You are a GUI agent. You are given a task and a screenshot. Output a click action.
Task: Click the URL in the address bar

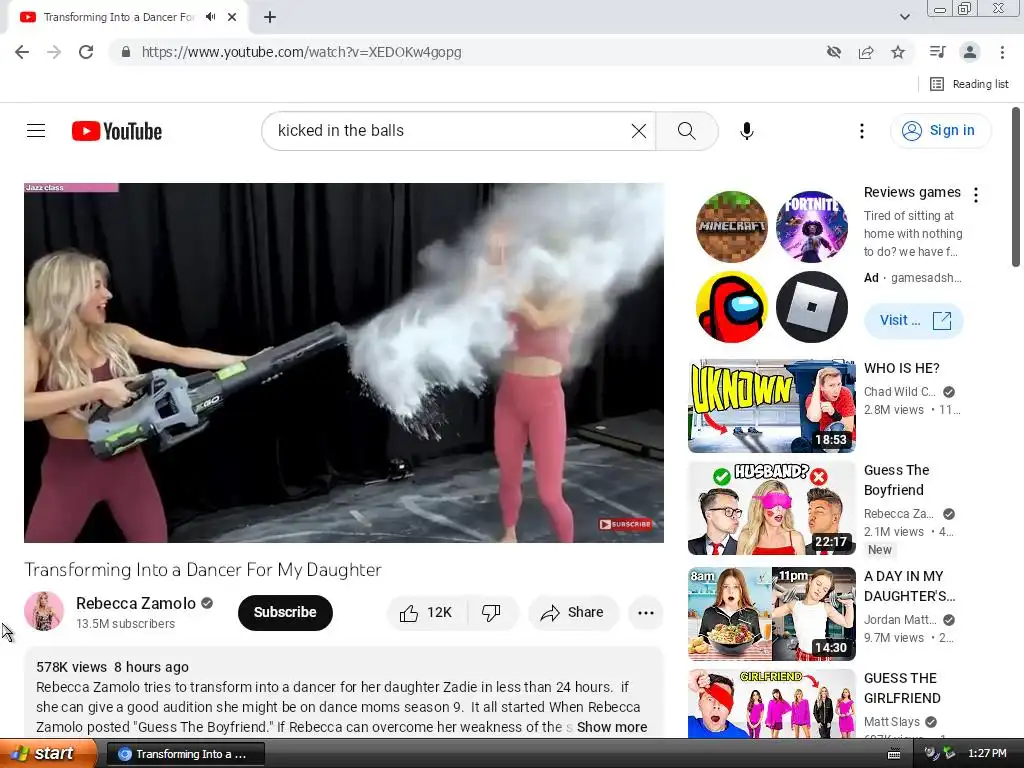pyautogui.click(x=301, y=52)
